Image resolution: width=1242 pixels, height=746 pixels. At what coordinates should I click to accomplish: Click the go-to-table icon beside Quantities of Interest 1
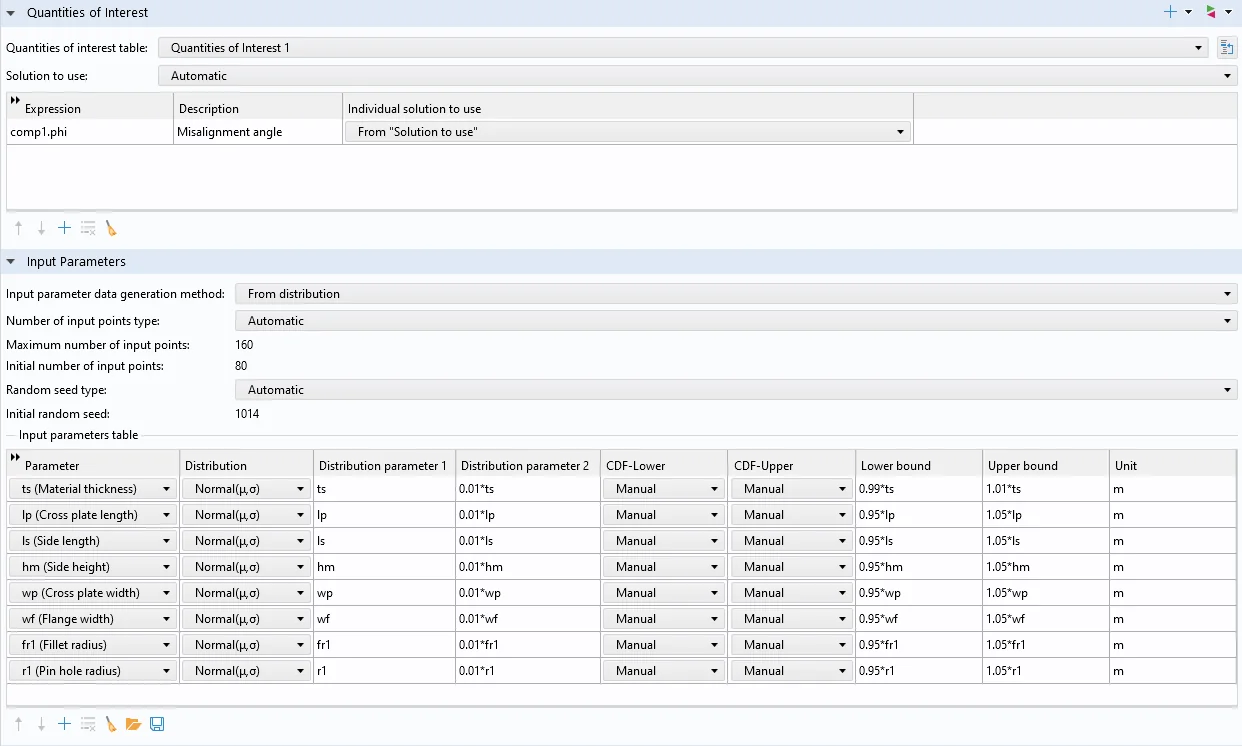click(1226, 48)
